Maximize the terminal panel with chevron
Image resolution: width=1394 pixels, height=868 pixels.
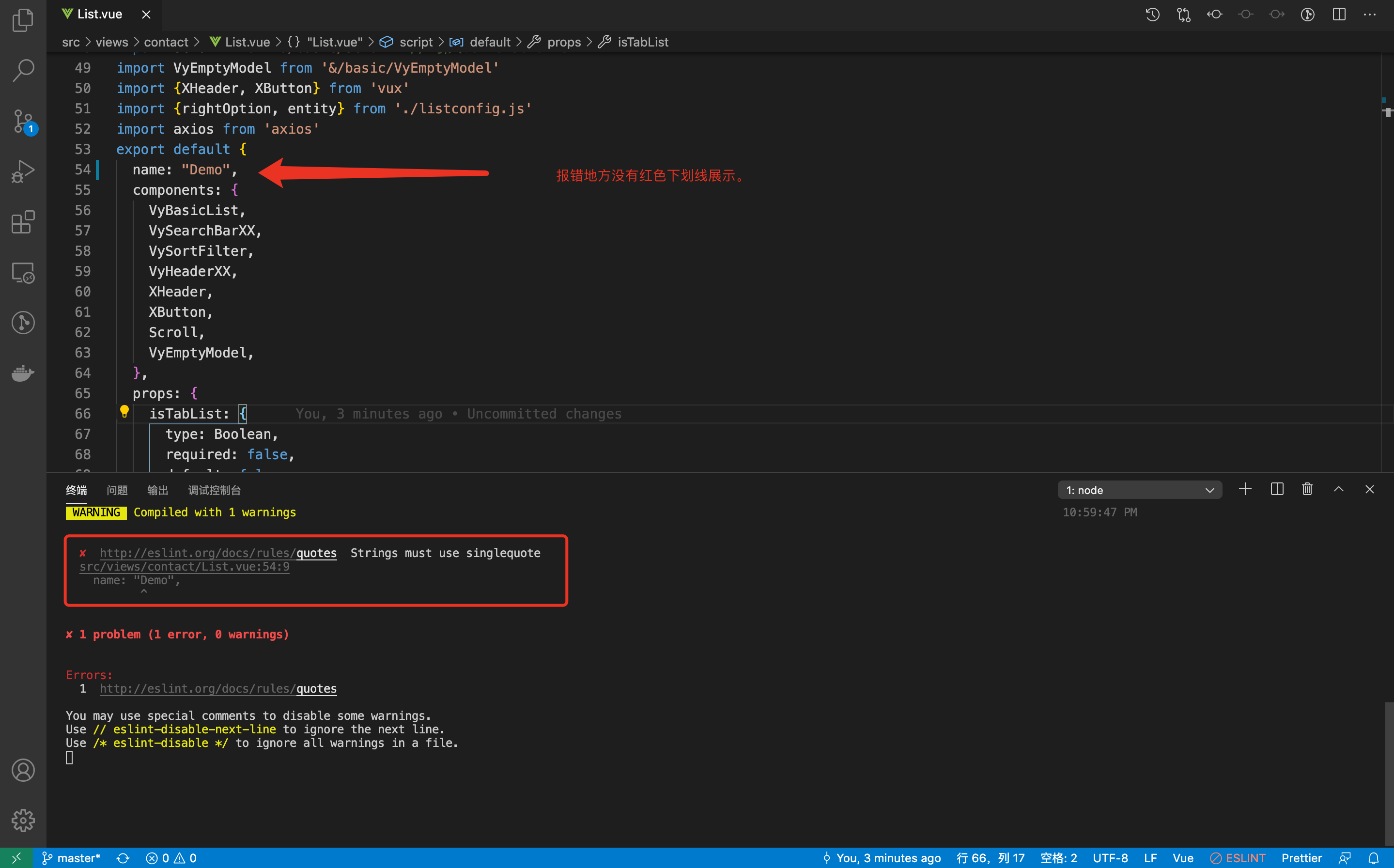point(1338,489)
